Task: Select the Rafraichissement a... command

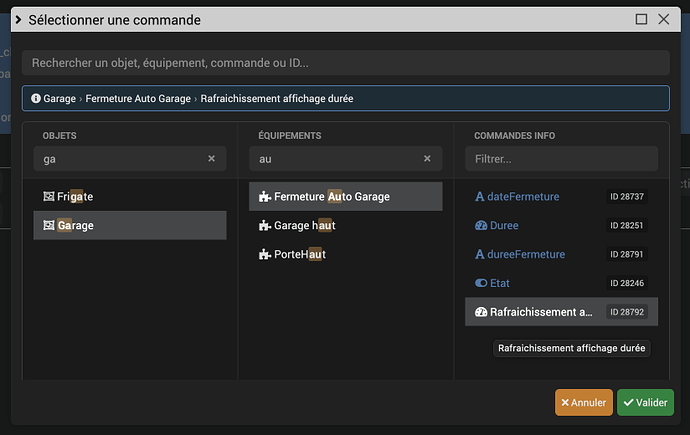Action: (x=561, y=312)
